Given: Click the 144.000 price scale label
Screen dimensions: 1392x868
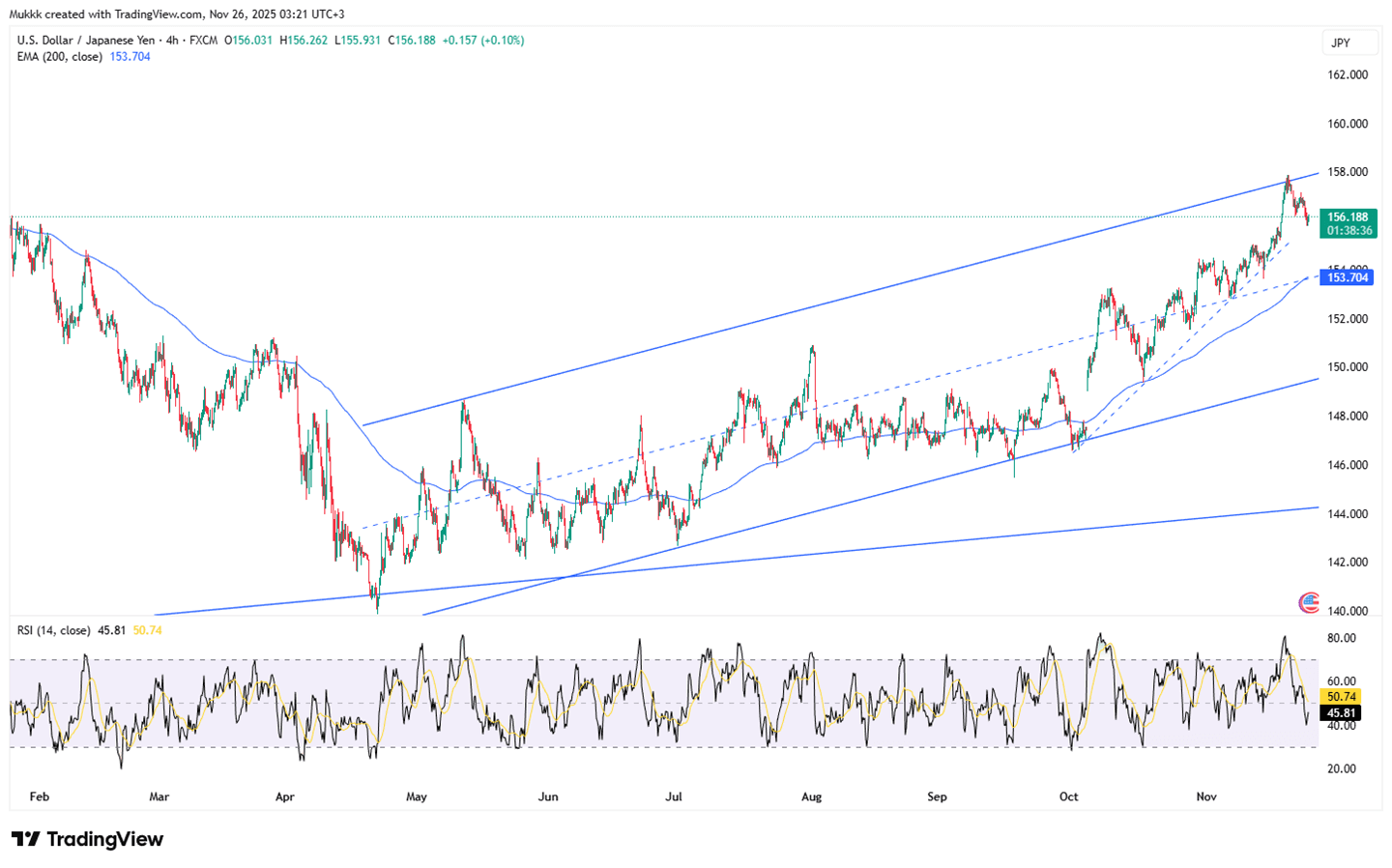Looking at the screenshot, I should 1348,513.
